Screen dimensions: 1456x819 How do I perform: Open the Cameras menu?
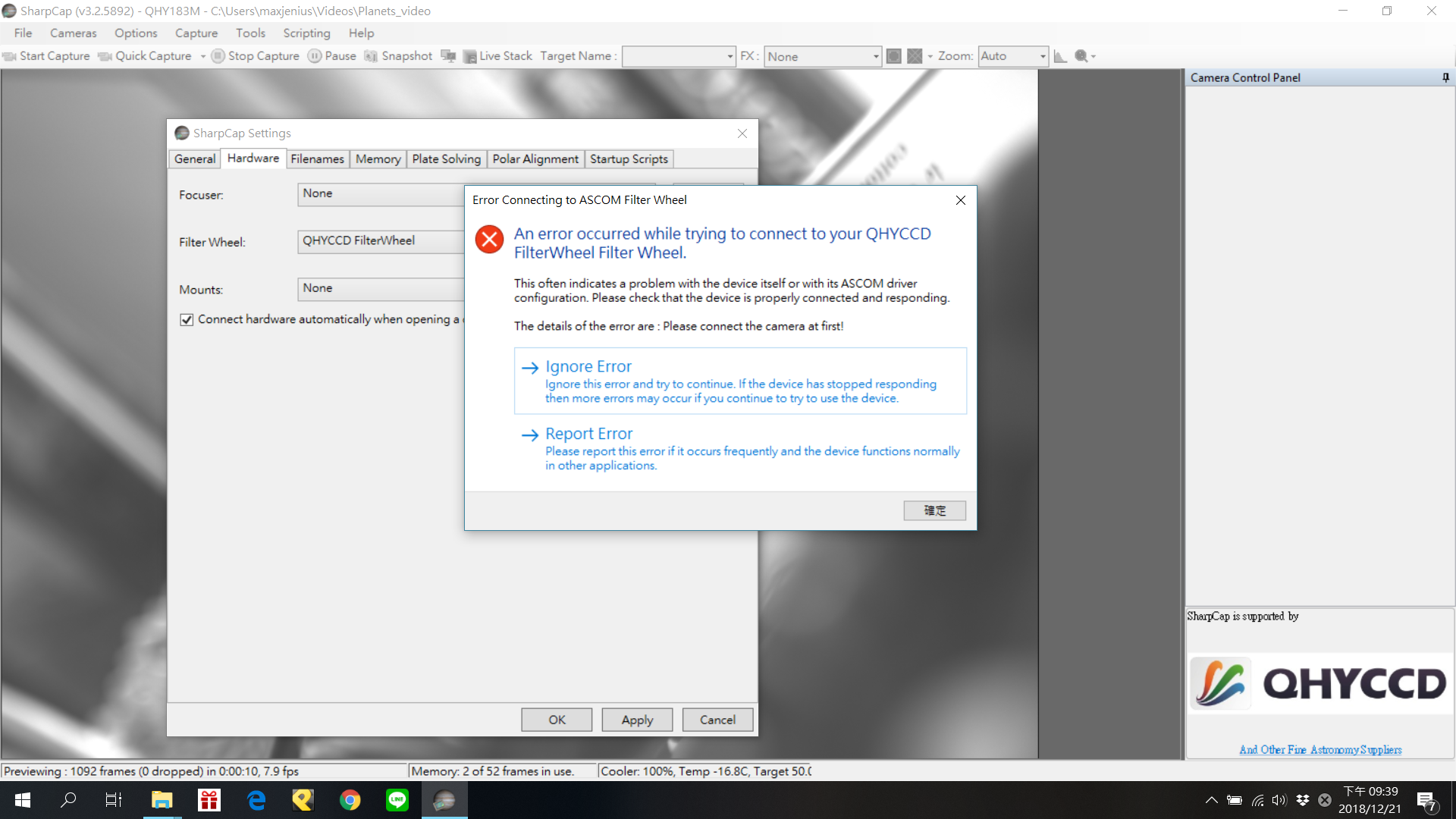click(x=74, y=33)
